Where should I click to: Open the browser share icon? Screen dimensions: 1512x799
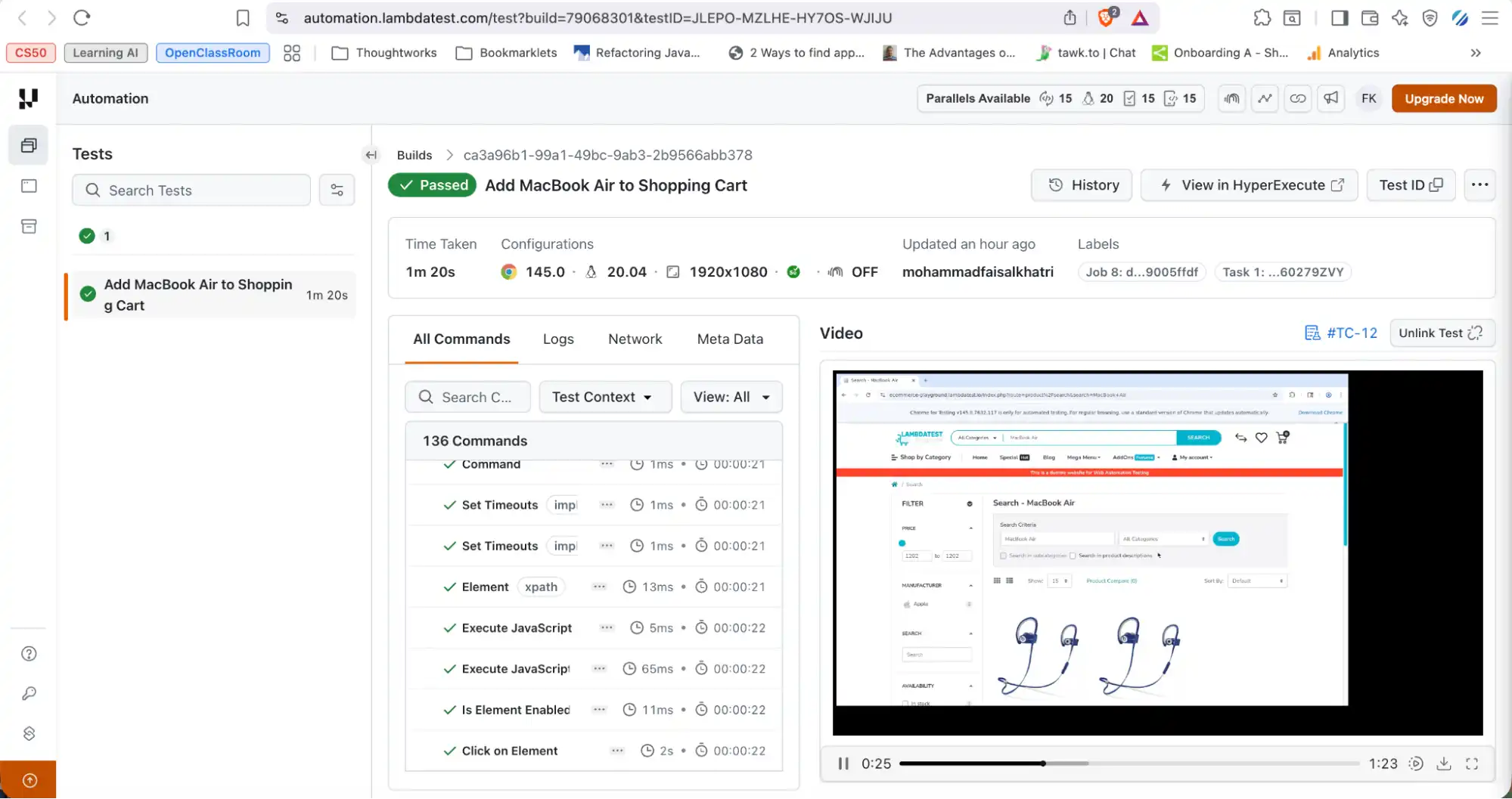(1070, 17)
